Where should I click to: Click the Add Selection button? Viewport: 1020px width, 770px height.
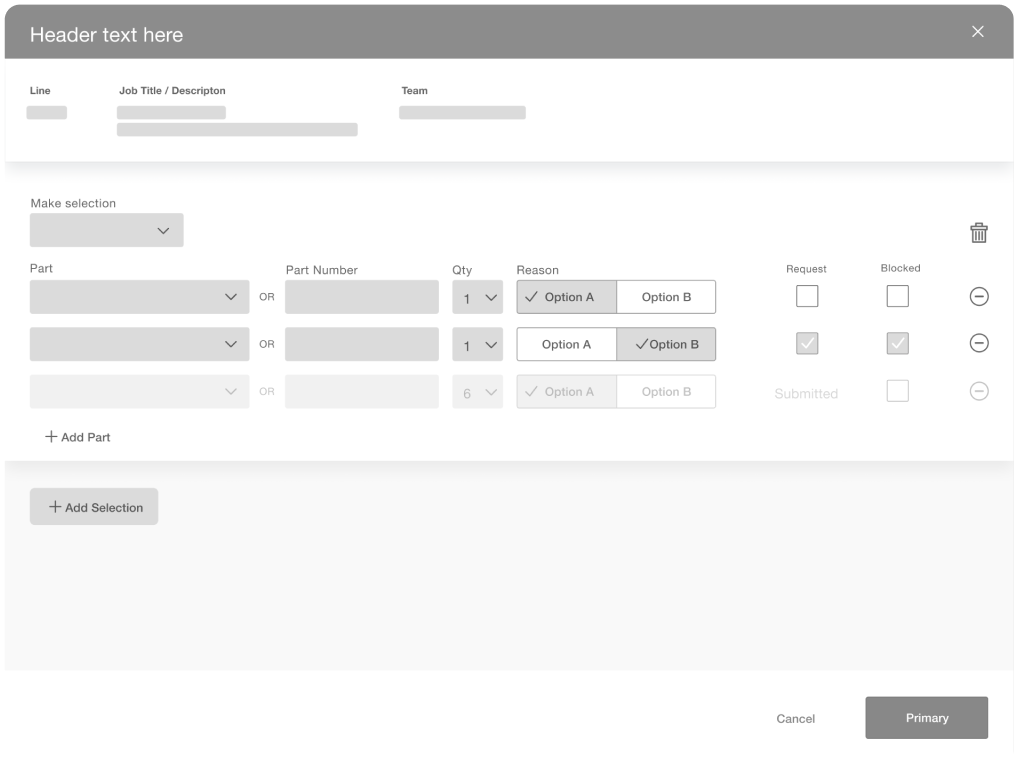pyautogui.click(x=94, y=507)
